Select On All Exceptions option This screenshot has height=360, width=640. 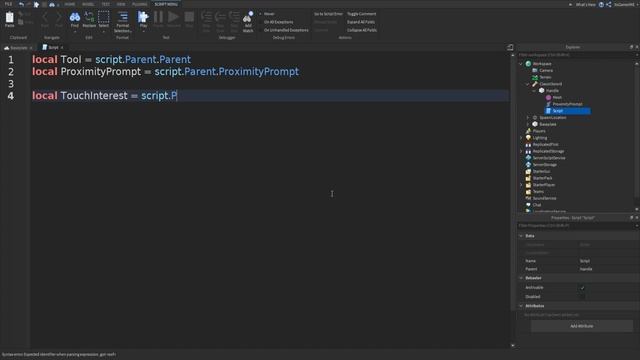coord(278,22)
